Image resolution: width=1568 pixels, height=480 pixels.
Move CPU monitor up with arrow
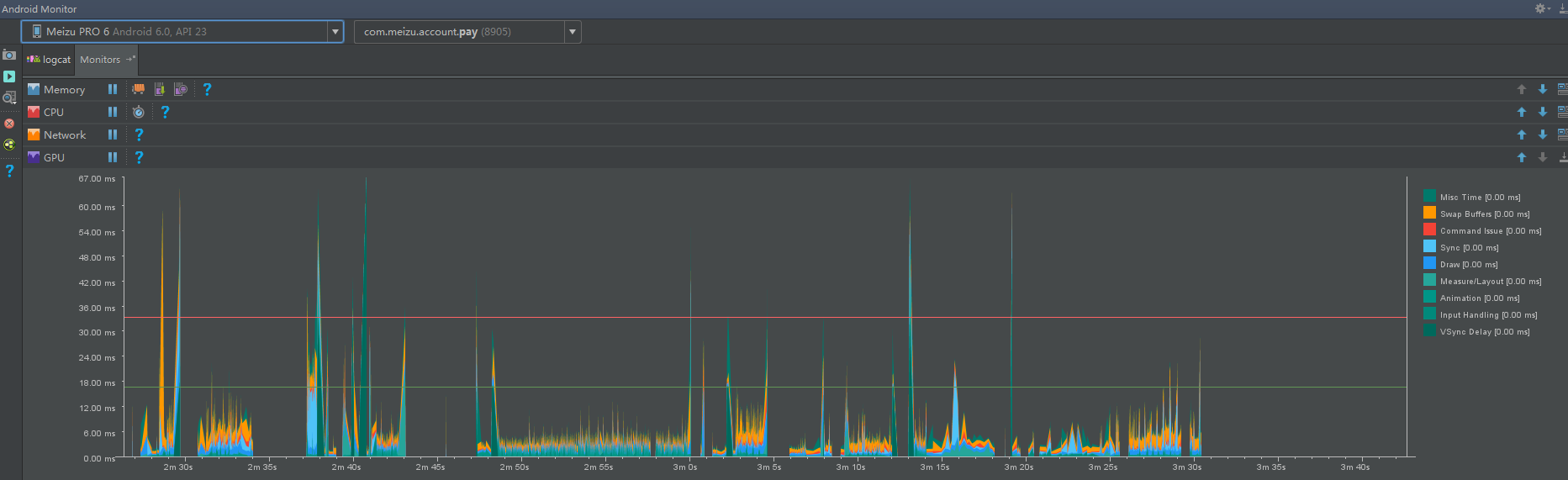pos(1522,112)
